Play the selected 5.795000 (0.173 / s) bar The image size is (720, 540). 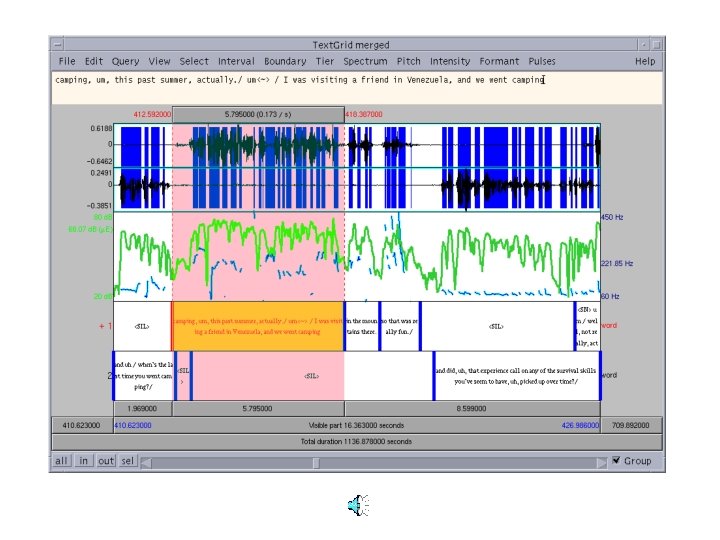click(x=258, y=114)
